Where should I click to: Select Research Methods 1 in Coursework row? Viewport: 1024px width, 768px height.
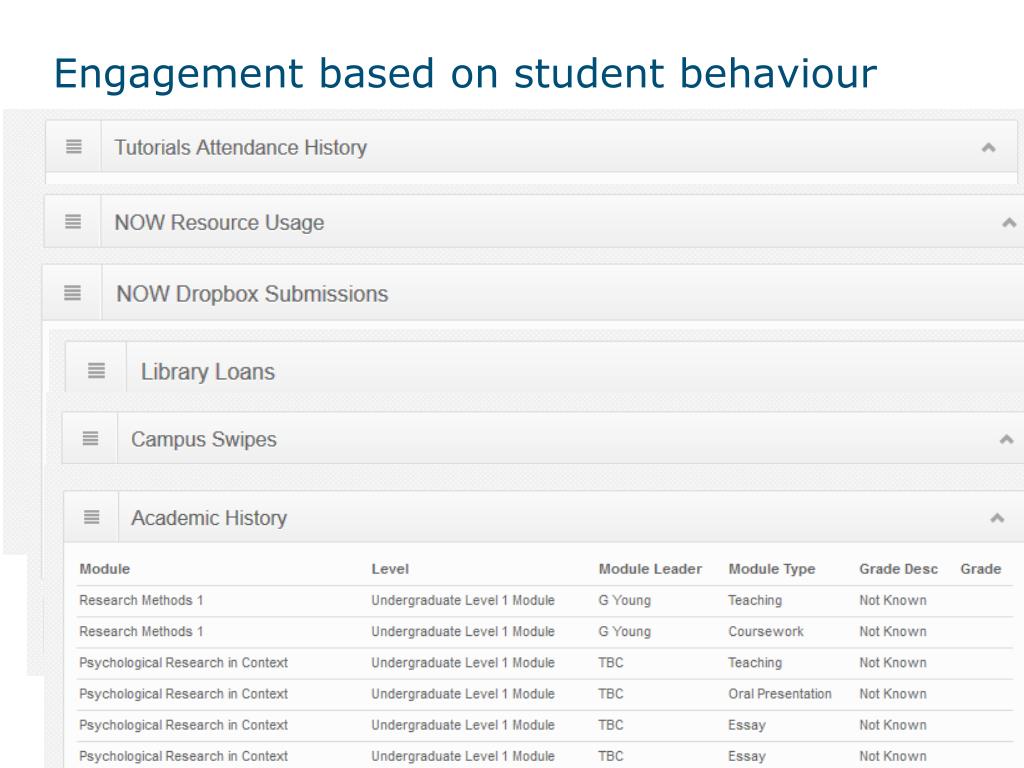pyautogui.click(x=141, y=632)
